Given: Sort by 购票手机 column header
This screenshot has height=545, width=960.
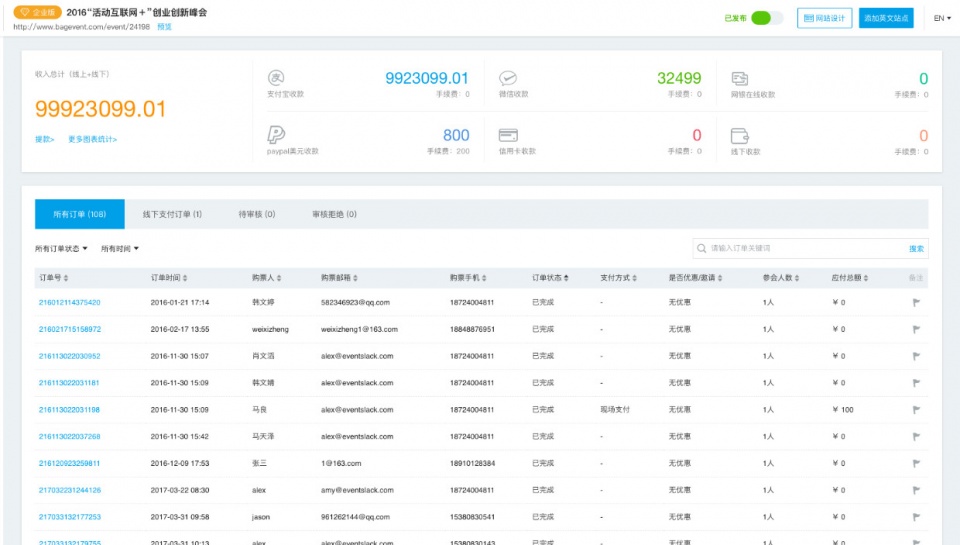Looking at the screenshot, I should [468, 278].
